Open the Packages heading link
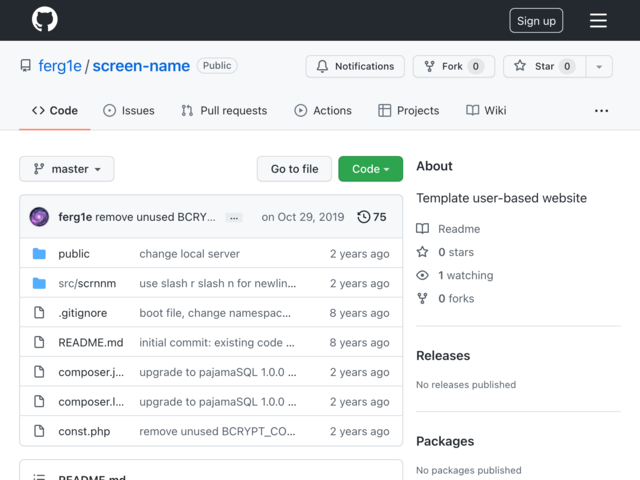640x480 pixels. pos(445,441)
